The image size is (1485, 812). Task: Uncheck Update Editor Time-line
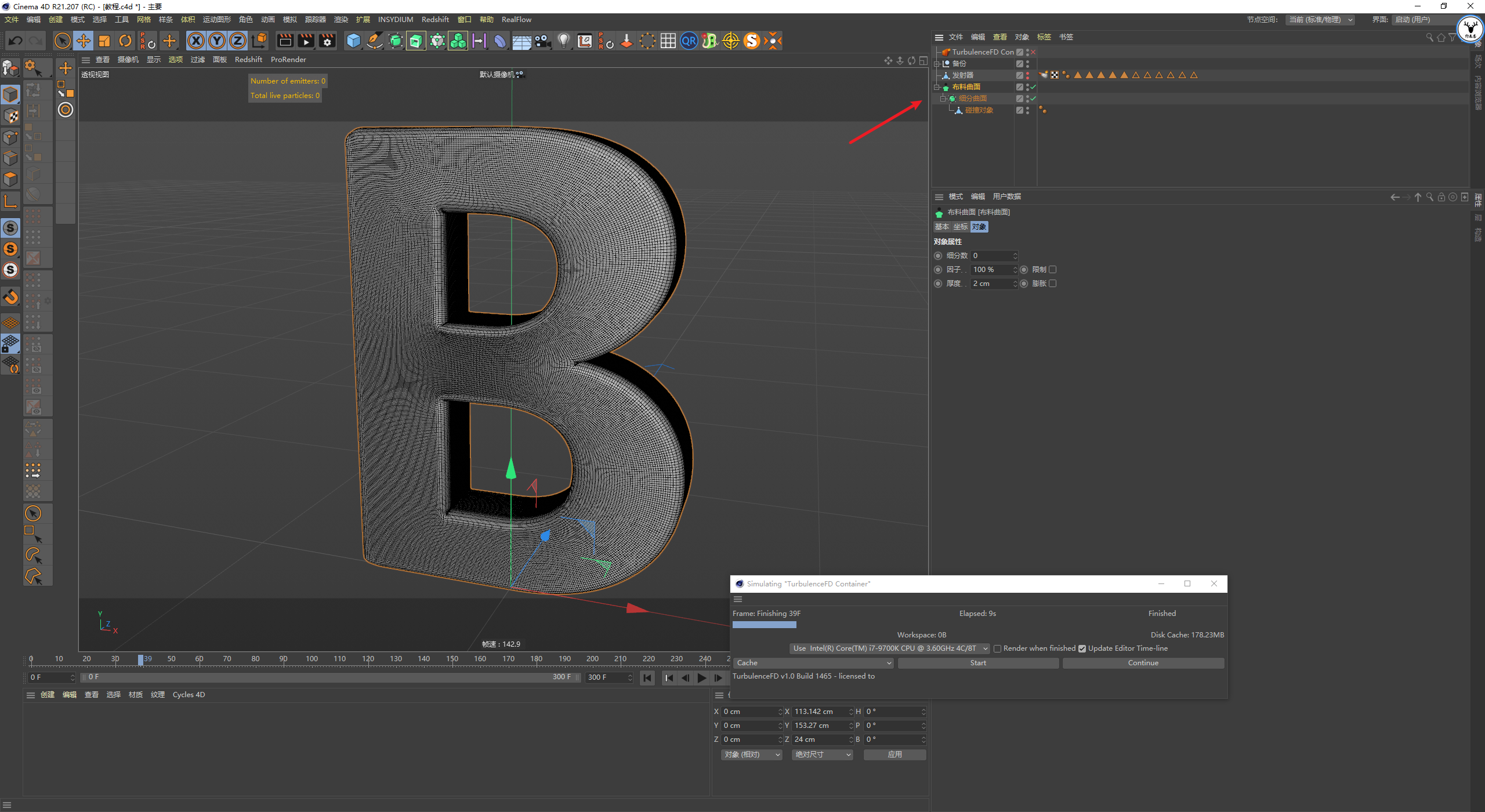coord(1082,648)
